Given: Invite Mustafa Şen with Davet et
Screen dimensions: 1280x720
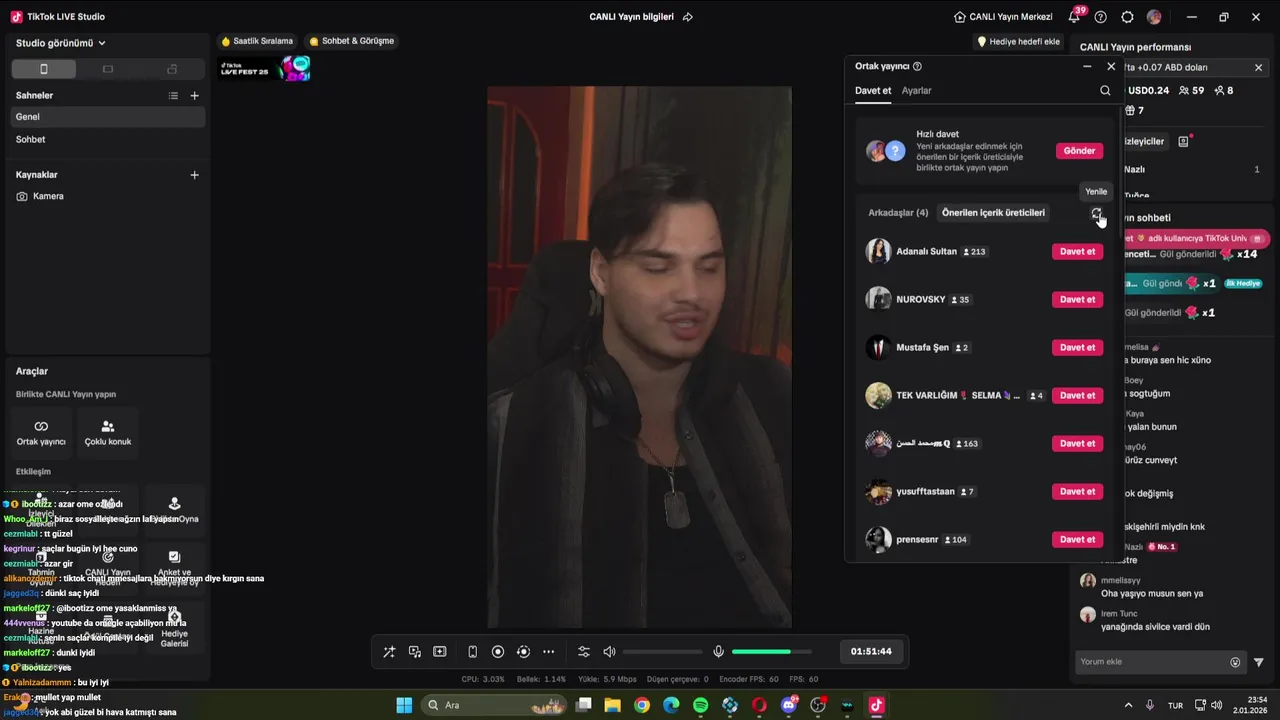Looking at the screenshot, I should tap(1078, 348).
